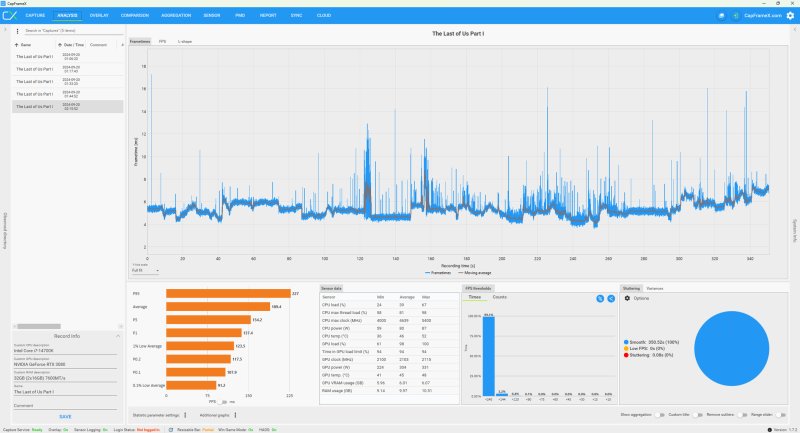The height and width of the screenshot is (433, 800).
Task: Switch to L-shape graph tab
Action: (x=185, y=41)
